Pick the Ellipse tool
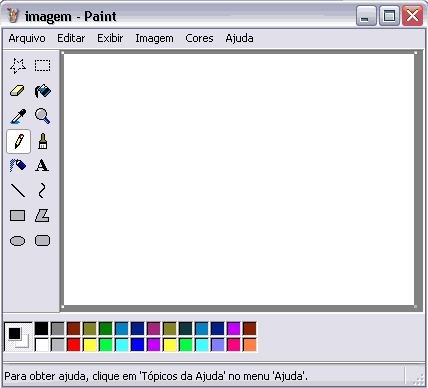Viewport: 428px width, 388px height. pos(18,241)
